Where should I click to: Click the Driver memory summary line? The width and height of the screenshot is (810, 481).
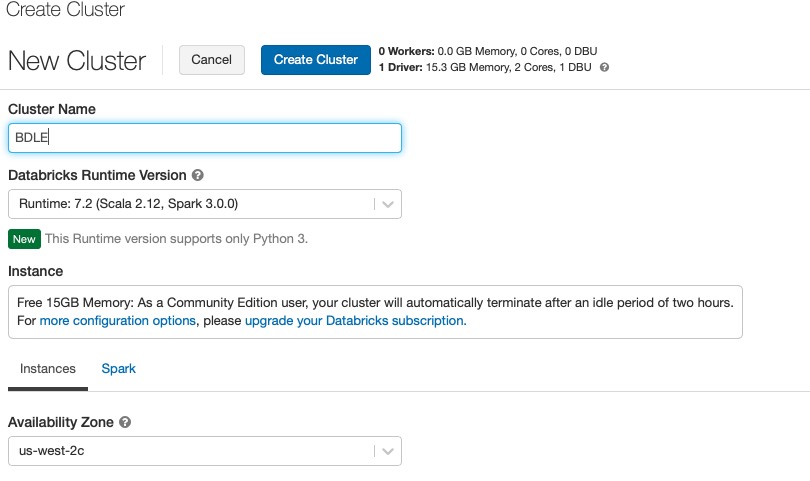click(x=485, y=67)
